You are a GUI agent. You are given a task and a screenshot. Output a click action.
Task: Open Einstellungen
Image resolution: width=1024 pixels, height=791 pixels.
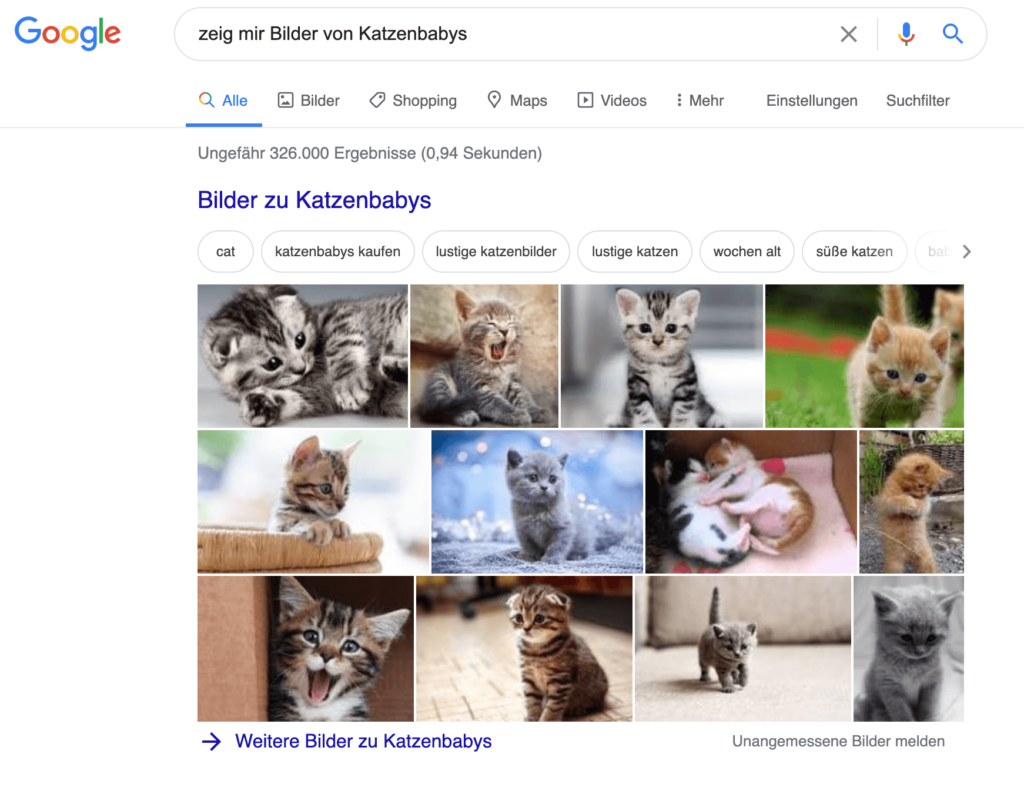tap(811, 100)
